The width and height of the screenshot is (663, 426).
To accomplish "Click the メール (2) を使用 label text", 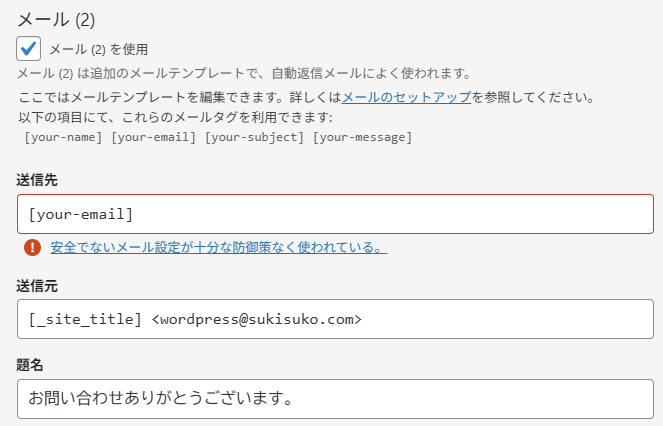I will point(98,49).
